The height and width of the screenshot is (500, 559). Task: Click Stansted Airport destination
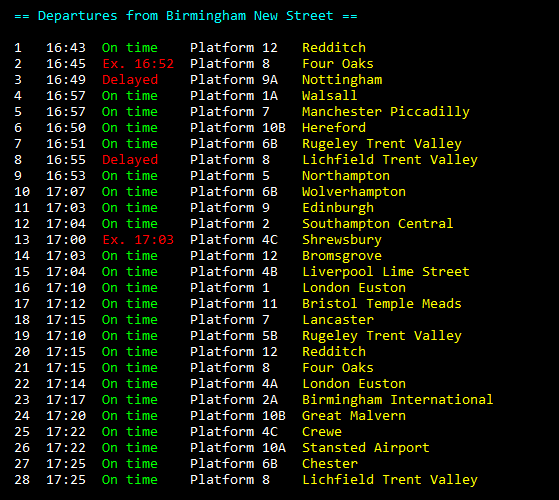(366, 448)
